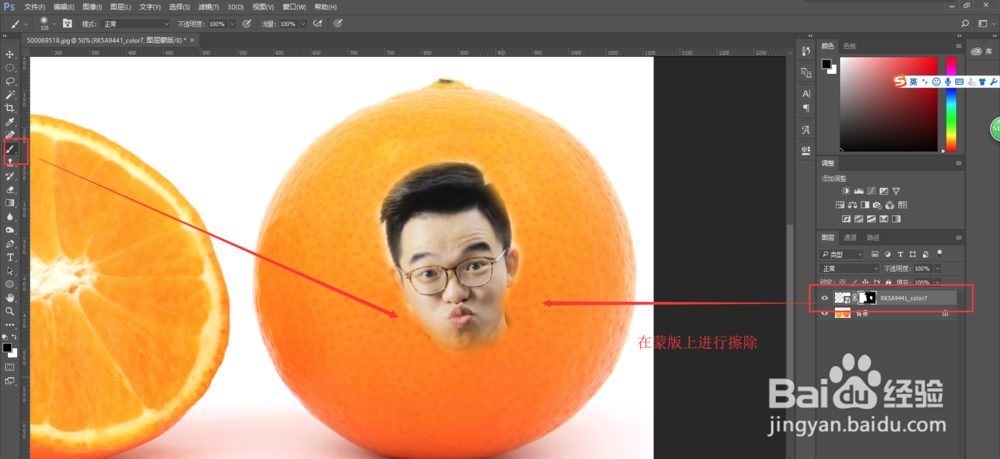Open brush mode dropdown in options bar

[x=135, y=24]
